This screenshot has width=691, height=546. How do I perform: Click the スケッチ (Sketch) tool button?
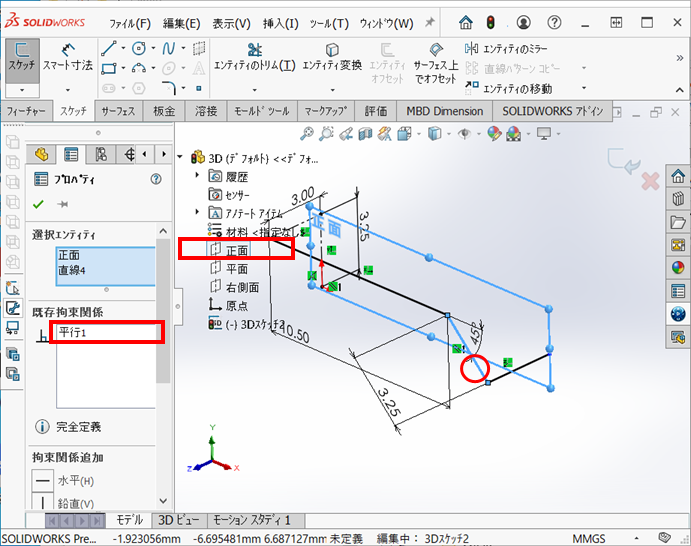tap(22, 54)
